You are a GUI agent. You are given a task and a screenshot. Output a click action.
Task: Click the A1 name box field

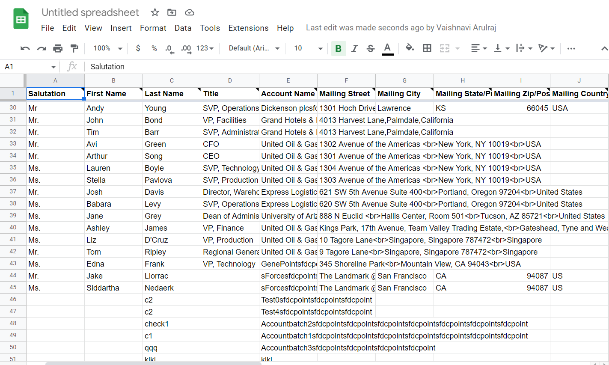point(30,67)
